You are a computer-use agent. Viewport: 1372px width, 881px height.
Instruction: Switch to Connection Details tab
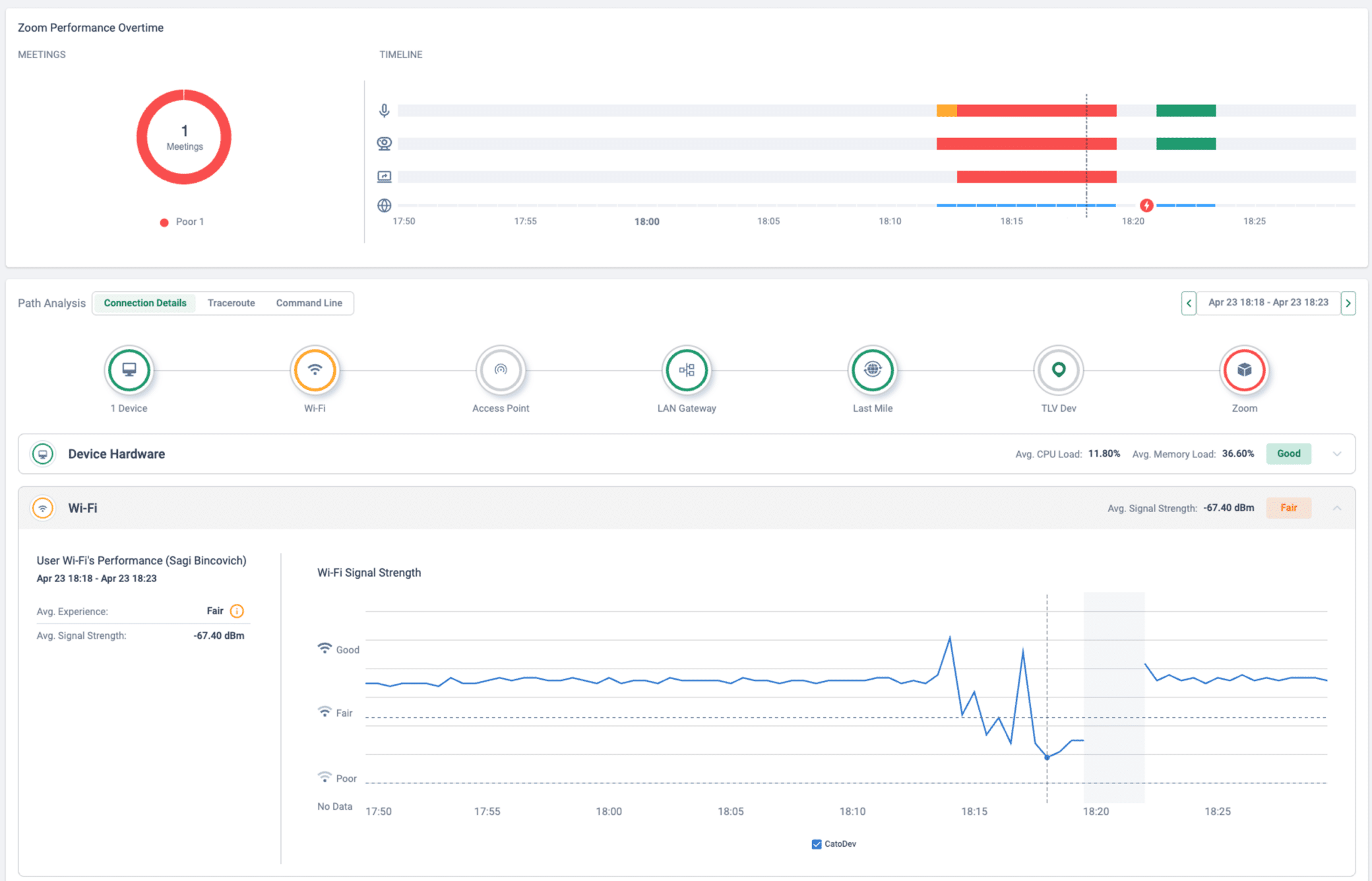tap(145, 303)
